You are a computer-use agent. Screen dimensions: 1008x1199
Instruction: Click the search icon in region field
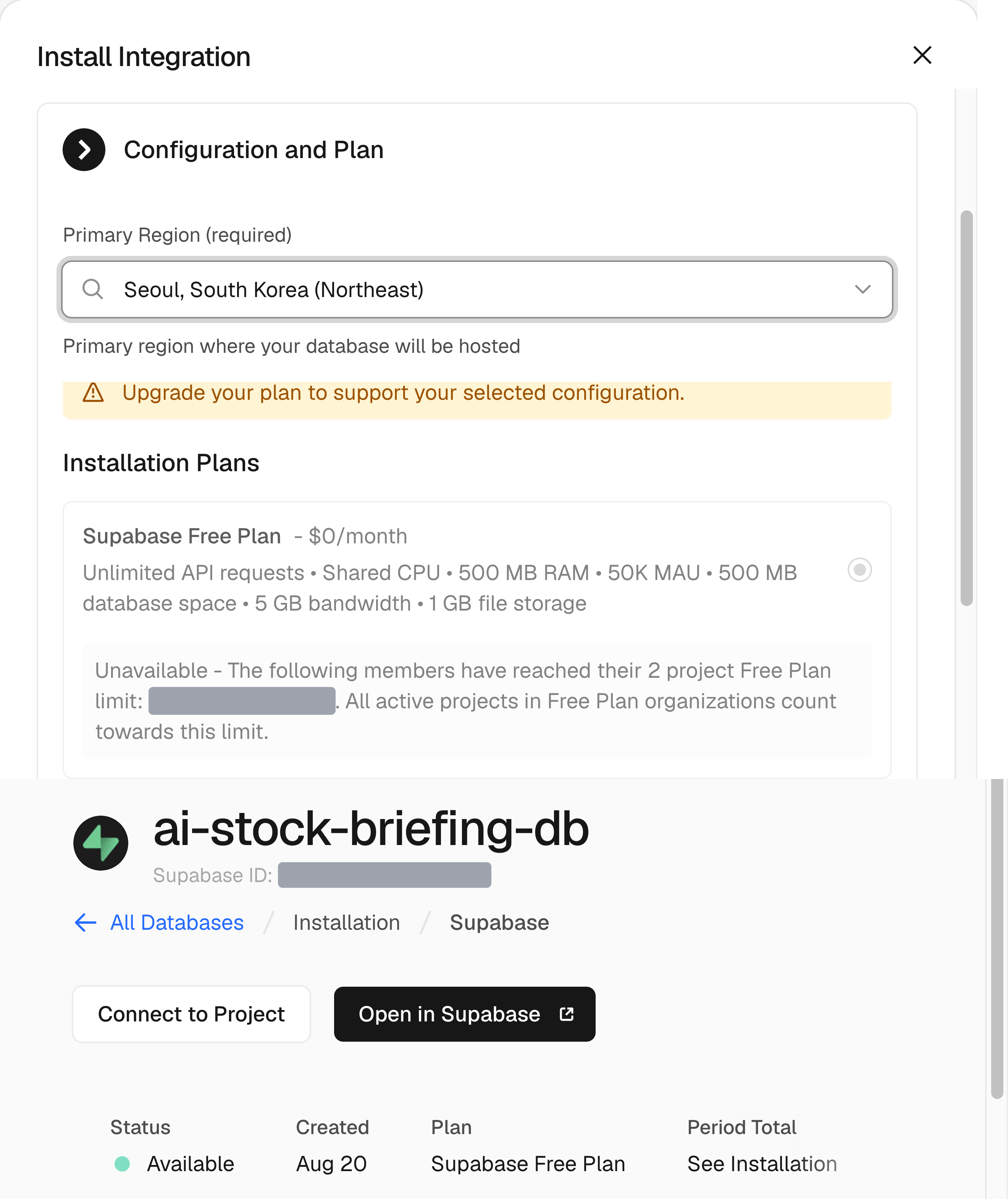92,289
